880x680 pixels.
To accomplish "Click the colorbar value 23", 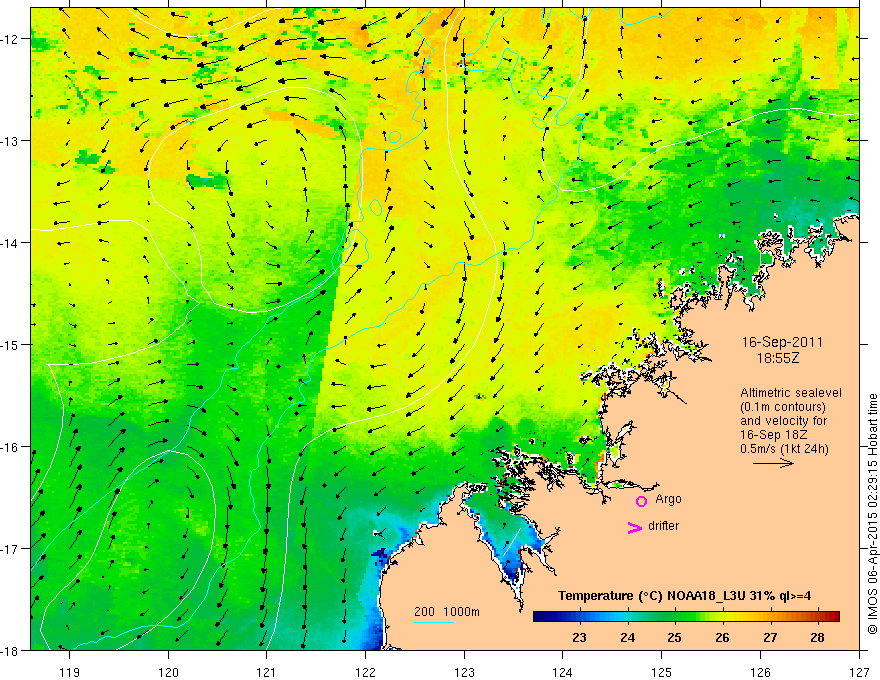I will (579, 637).
